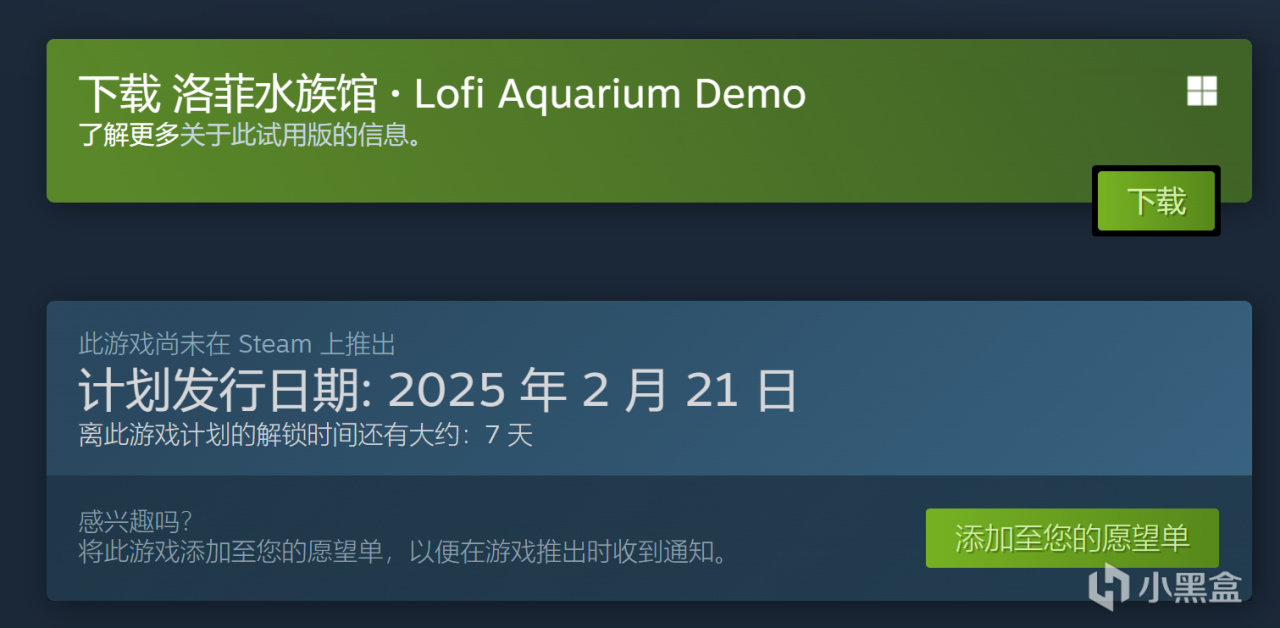Click the 此游戏尚未在 Steam 上推出 notice
Screen dimensions: 1280x628
(x=237, y=344)
